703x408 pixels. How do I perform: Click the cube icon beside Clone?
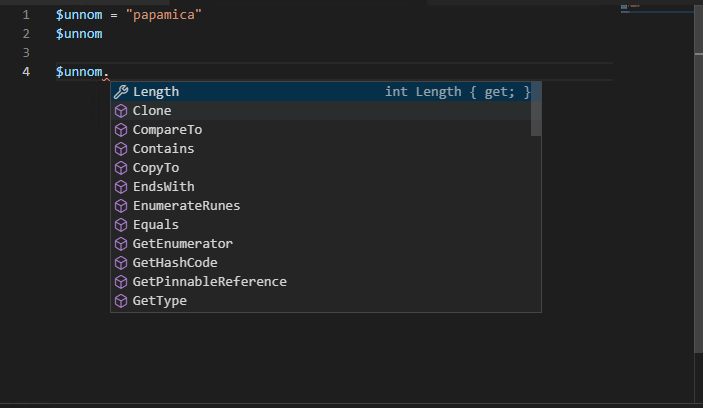[121, 111]
